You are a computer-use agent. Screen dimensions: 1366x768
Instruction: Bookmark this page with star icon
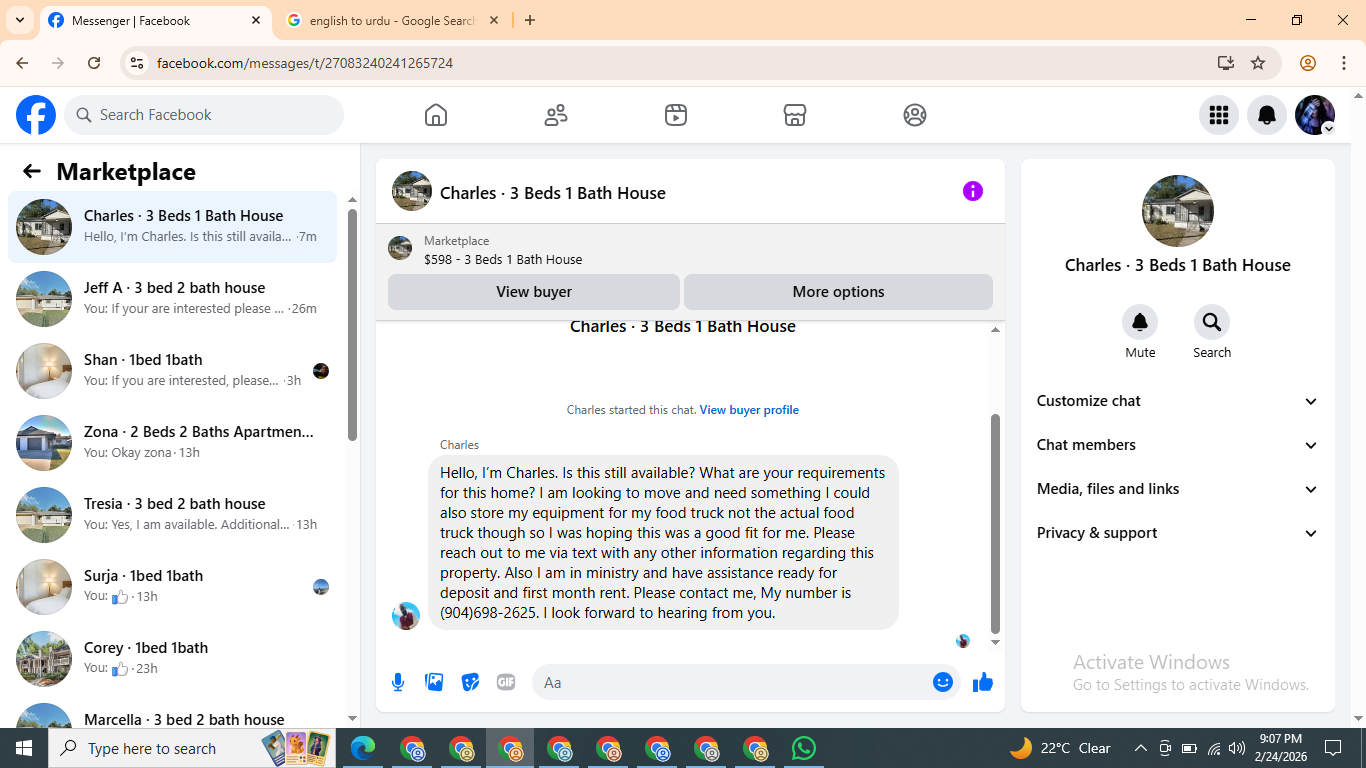[x=1258, y=63]
